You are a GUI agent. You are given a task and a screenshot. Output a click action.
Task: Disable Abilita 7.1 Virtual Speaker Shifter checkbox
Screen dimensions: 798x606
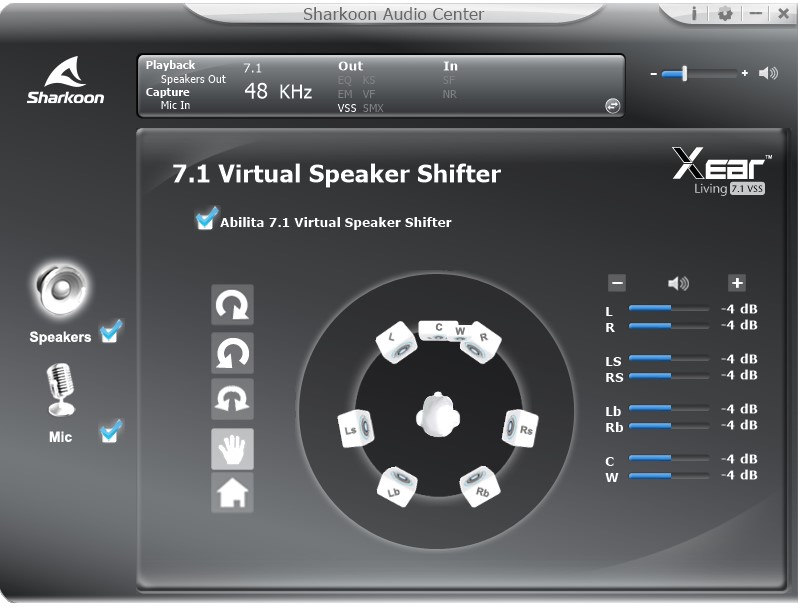click(206, 219)
